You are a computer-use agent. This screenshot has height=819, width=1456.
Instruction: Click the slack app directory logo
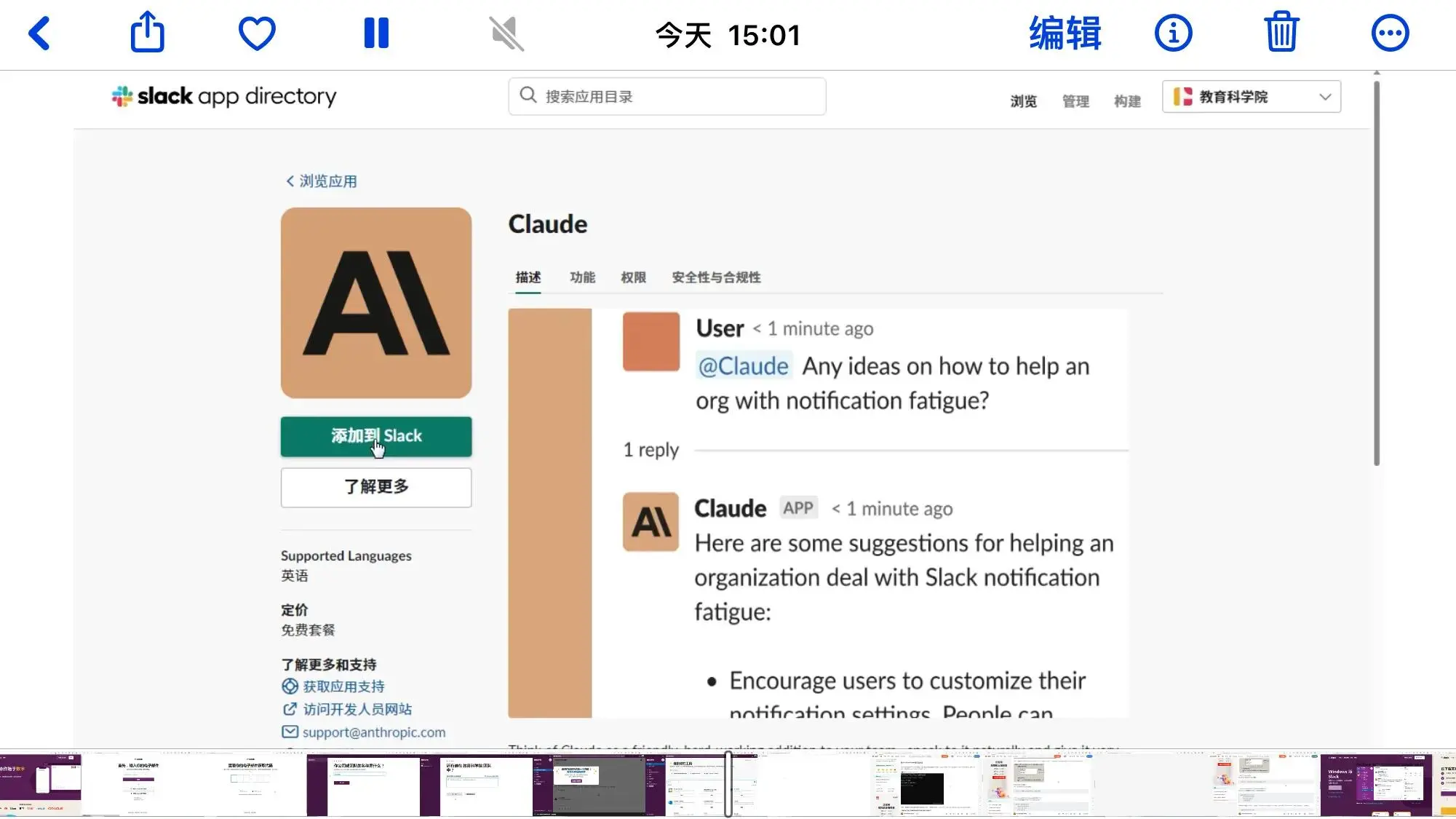pyautogui.click(x=224, y=96)
